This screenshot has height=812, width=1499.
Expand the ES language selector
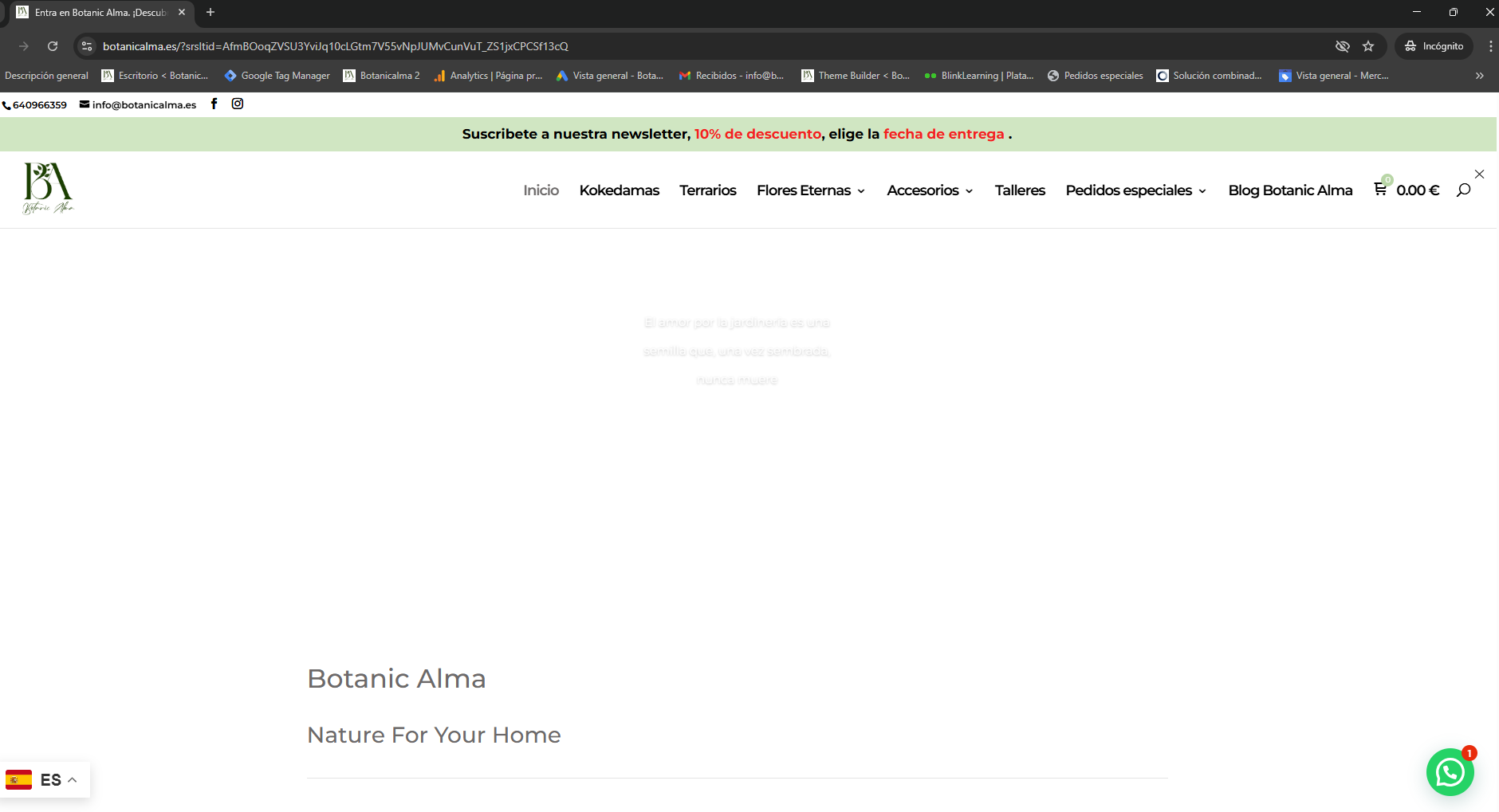pyautogui.click(x=45, y=779)
